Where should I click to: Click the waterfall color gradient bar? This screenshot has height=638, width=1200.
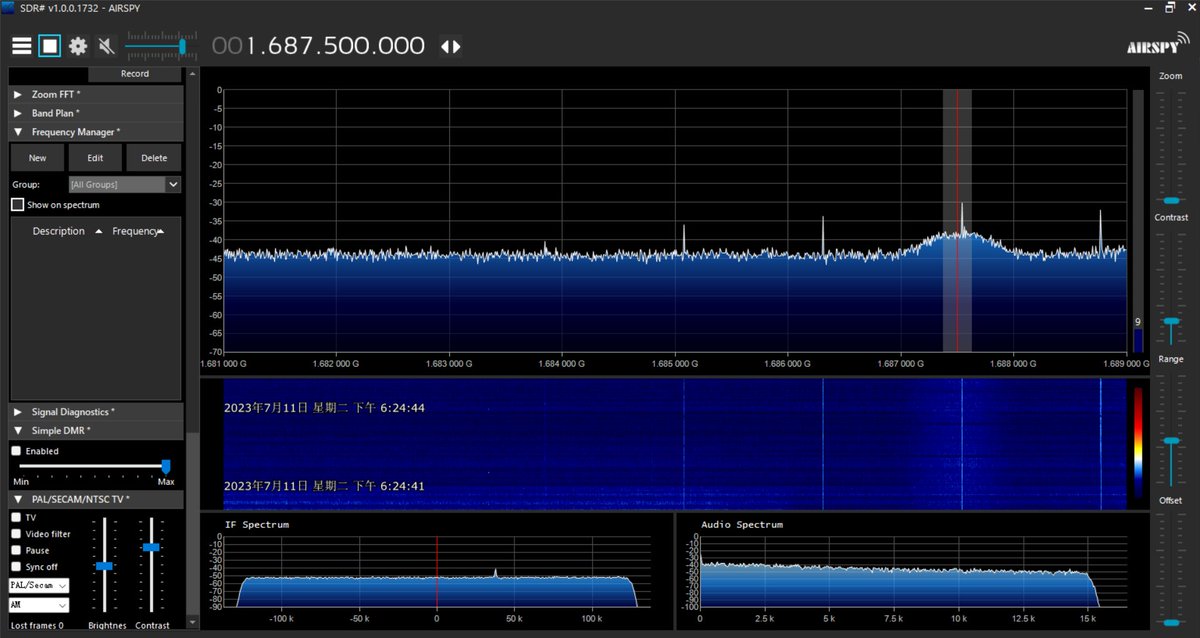pyautogui.click(x=1138, y=442)
